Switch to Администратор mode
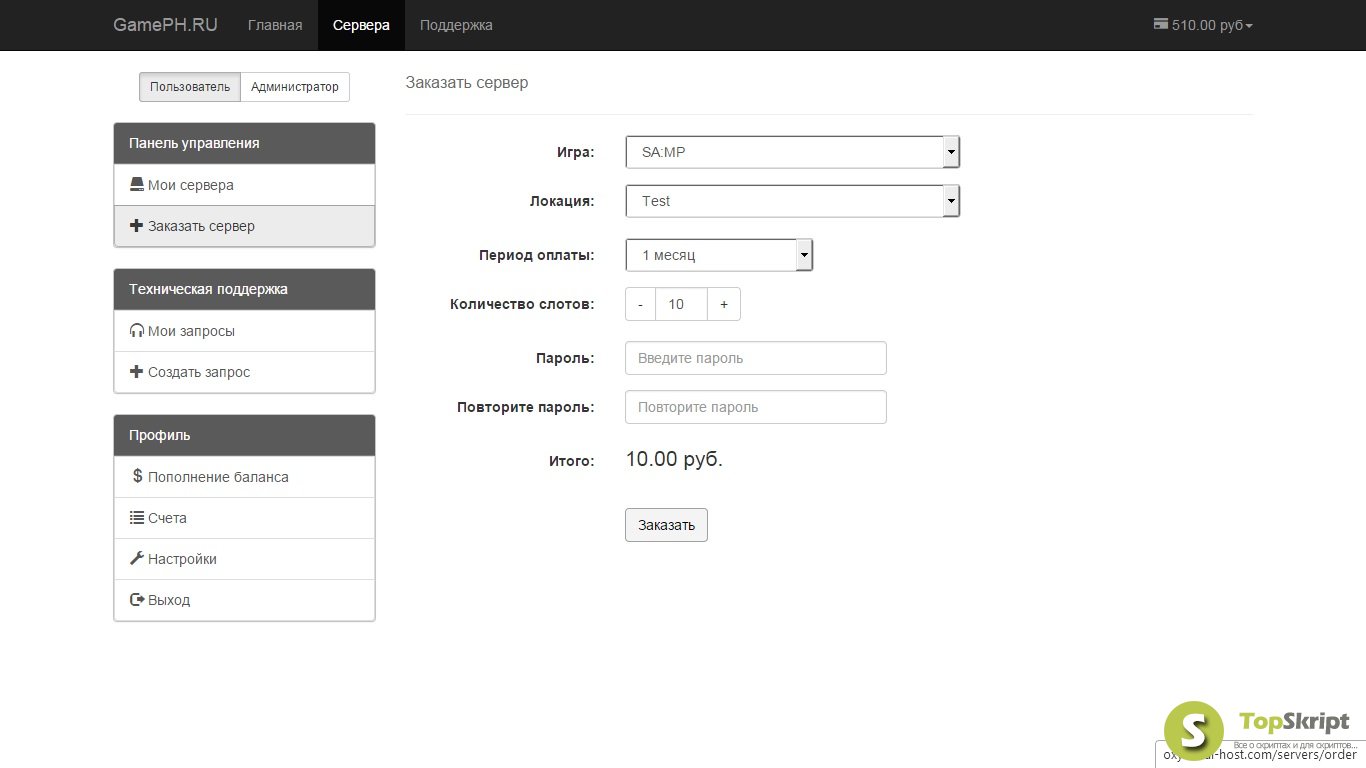 (x=295, y=87)
